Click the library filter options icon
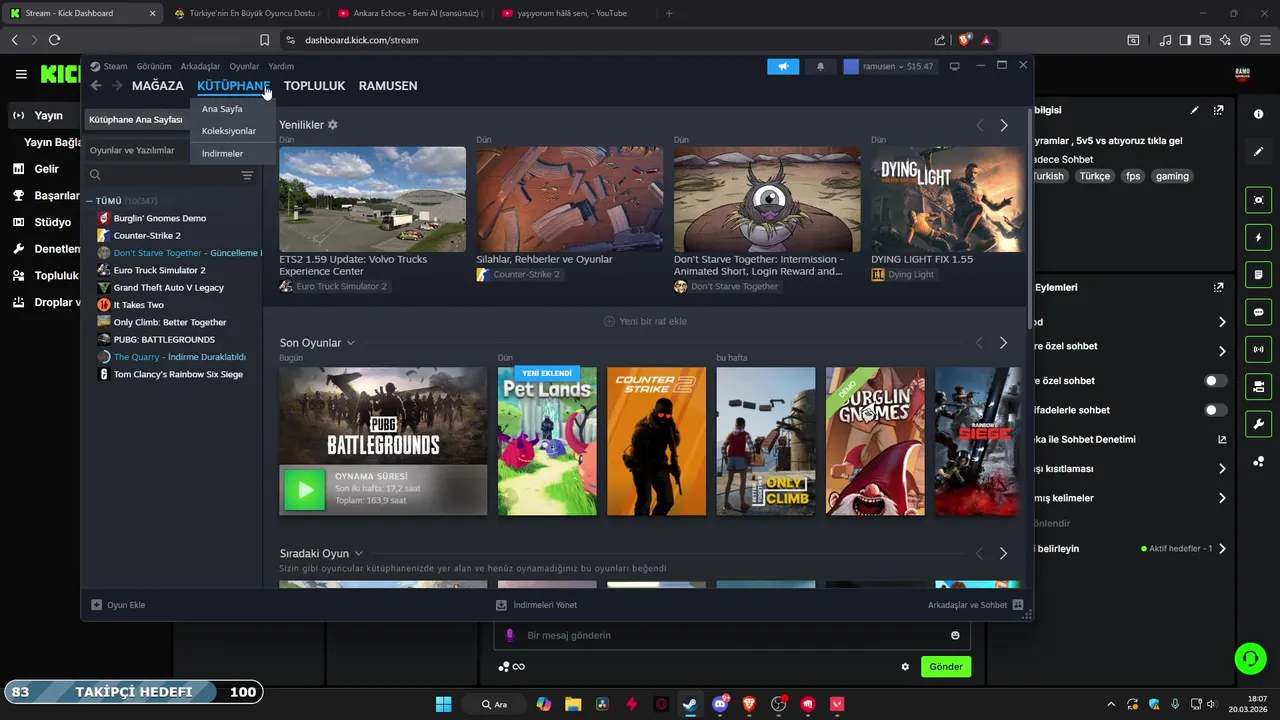 (247, 175)
